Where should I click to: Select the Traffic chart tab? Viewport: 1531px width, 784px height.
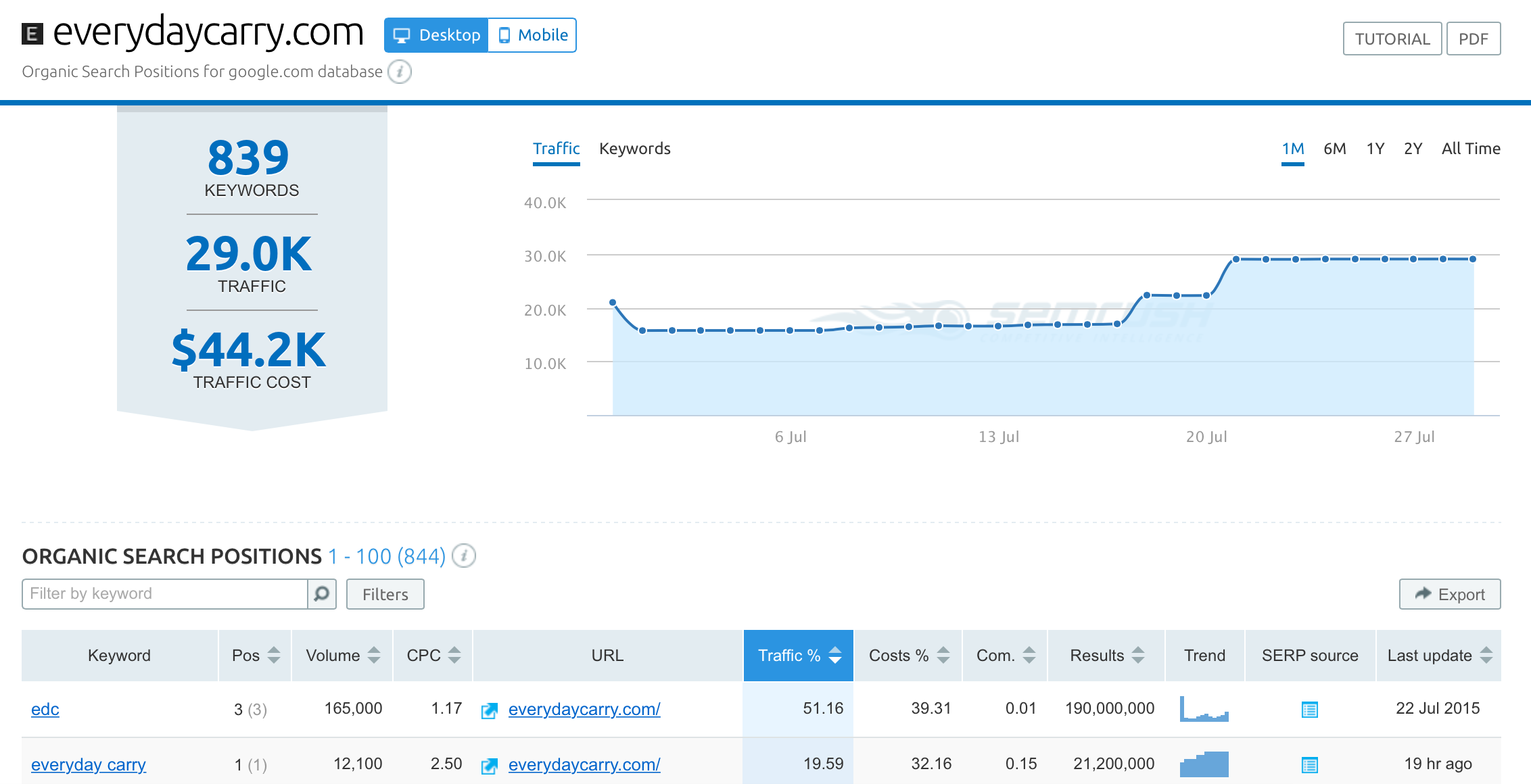557,149
